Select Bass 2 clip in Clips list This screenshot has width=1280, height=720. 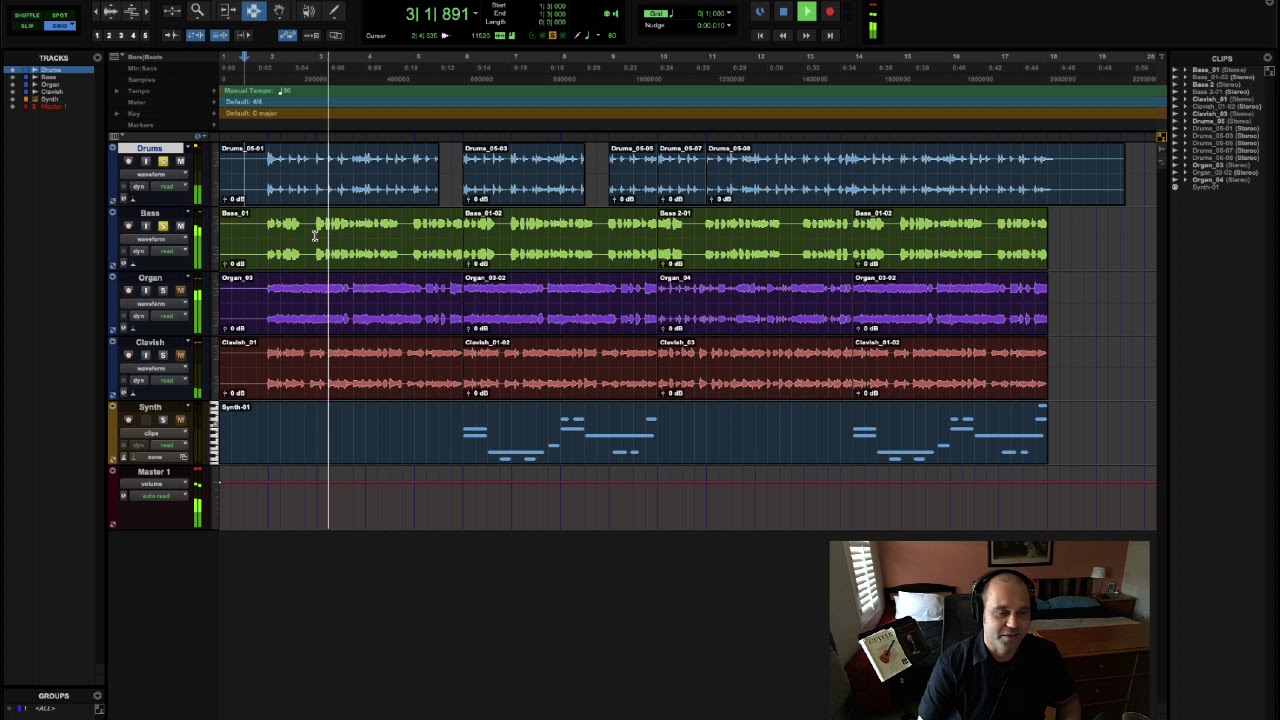pyautogui.click(x=1216, y=85)
